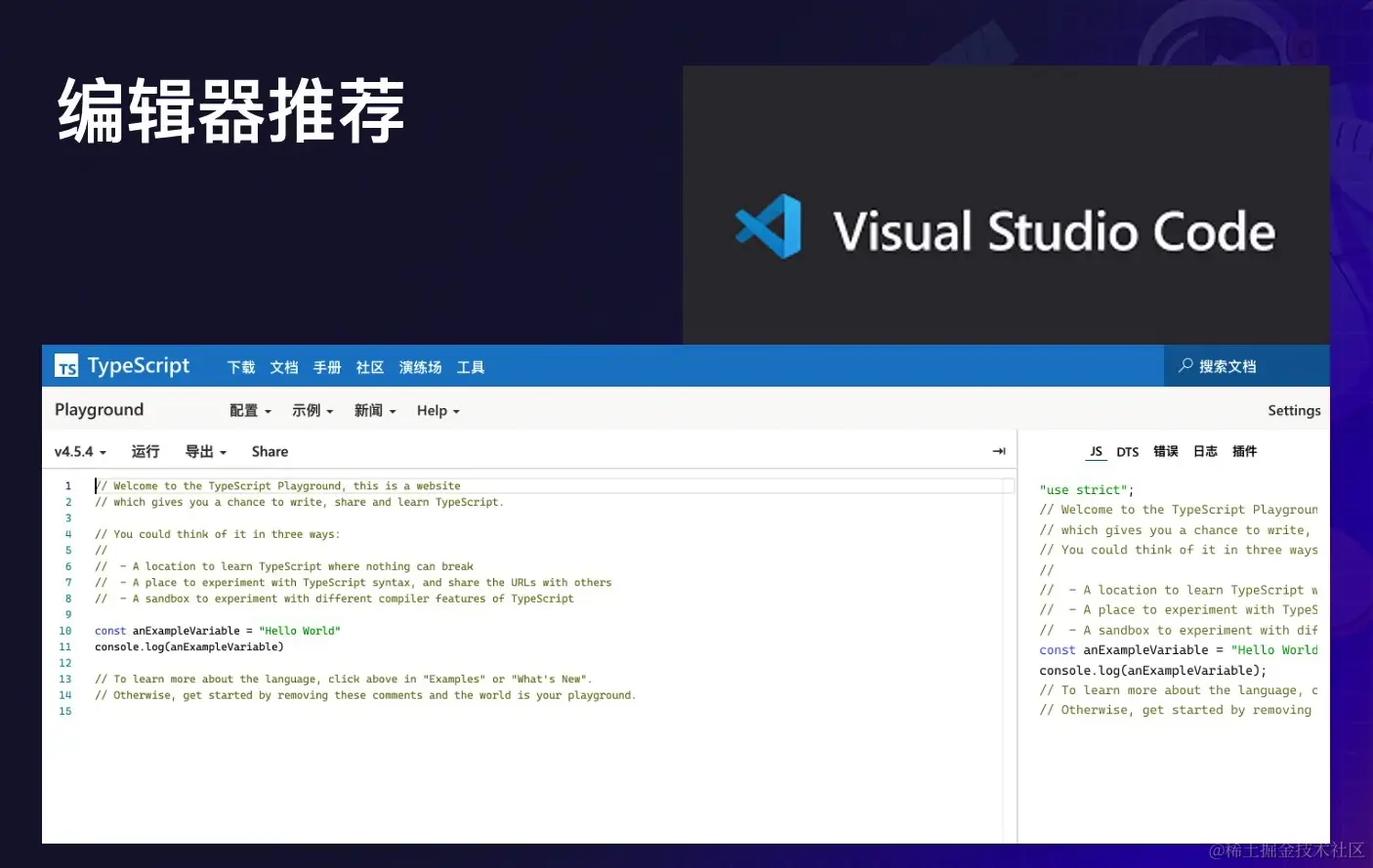This screenshot has height=868, width=1373.
Task: Expand the 新闻 dropdown menu
Action: point(375,410)
